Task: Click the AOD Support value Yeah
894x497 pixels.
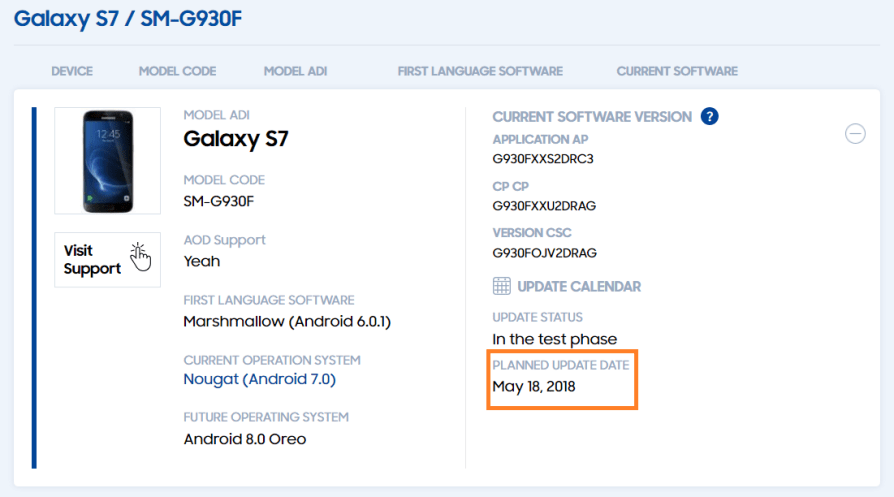Action: [x=202, y=261]
